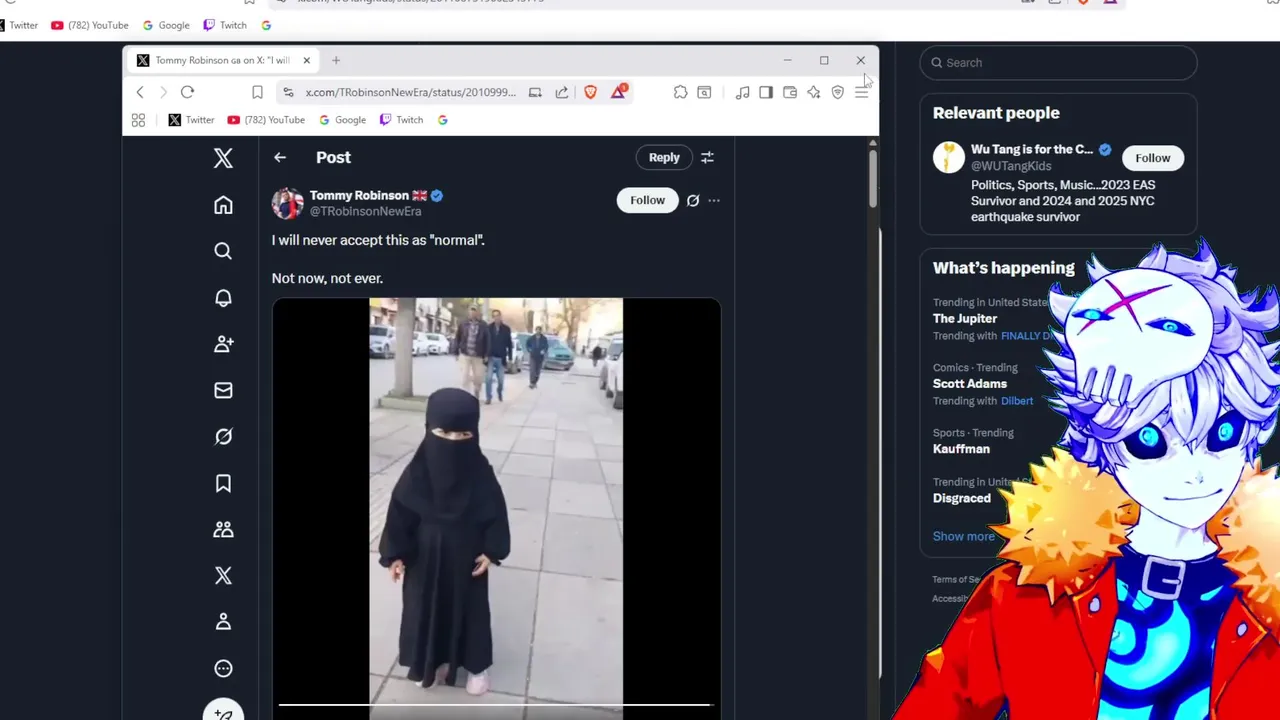This screenshot has height=720, width=1280.
Task: Click the X Search field
Action: pos(1058,62)
